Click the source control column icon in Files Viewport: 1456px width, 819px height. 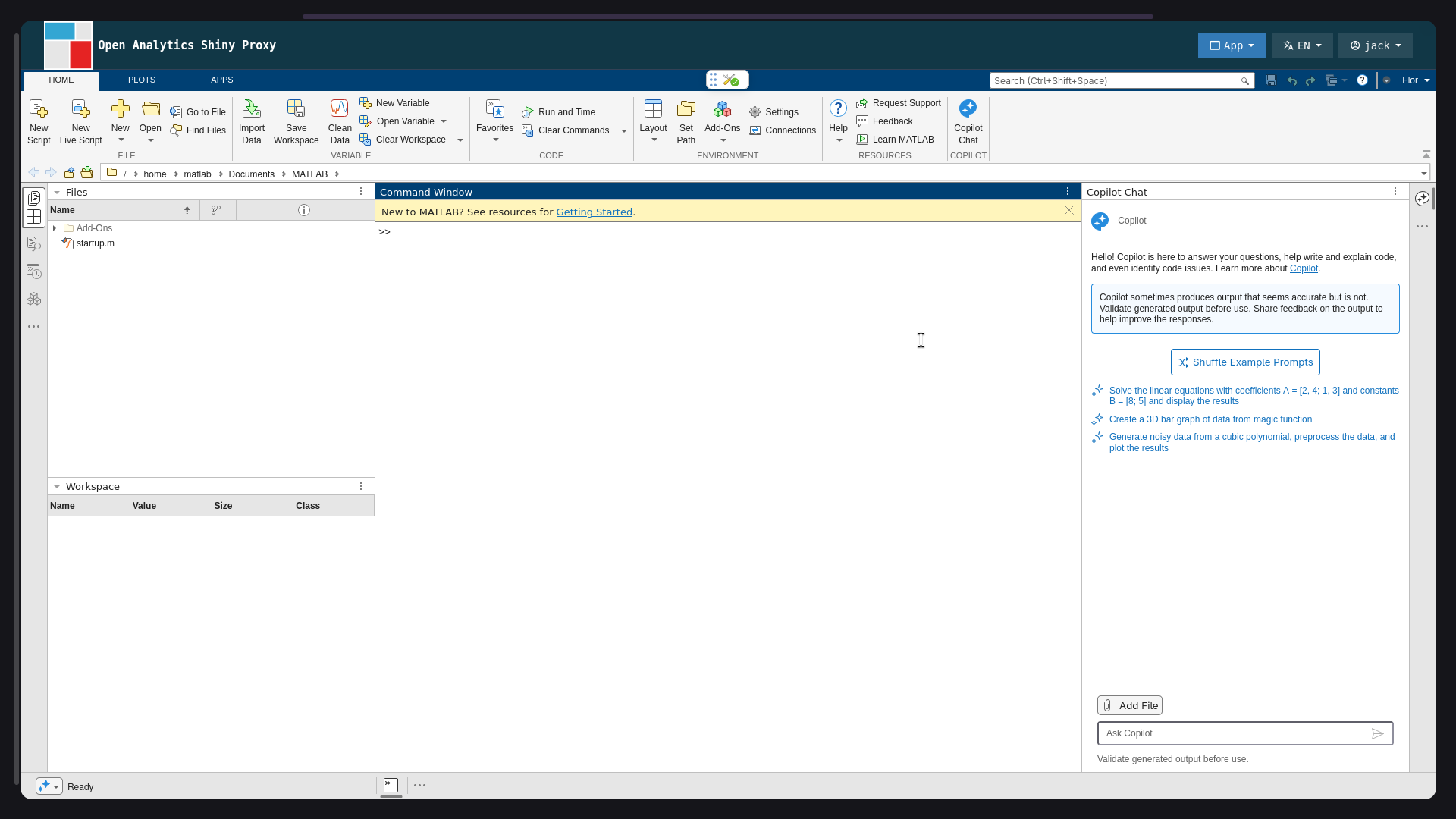[x=216, y=210]
